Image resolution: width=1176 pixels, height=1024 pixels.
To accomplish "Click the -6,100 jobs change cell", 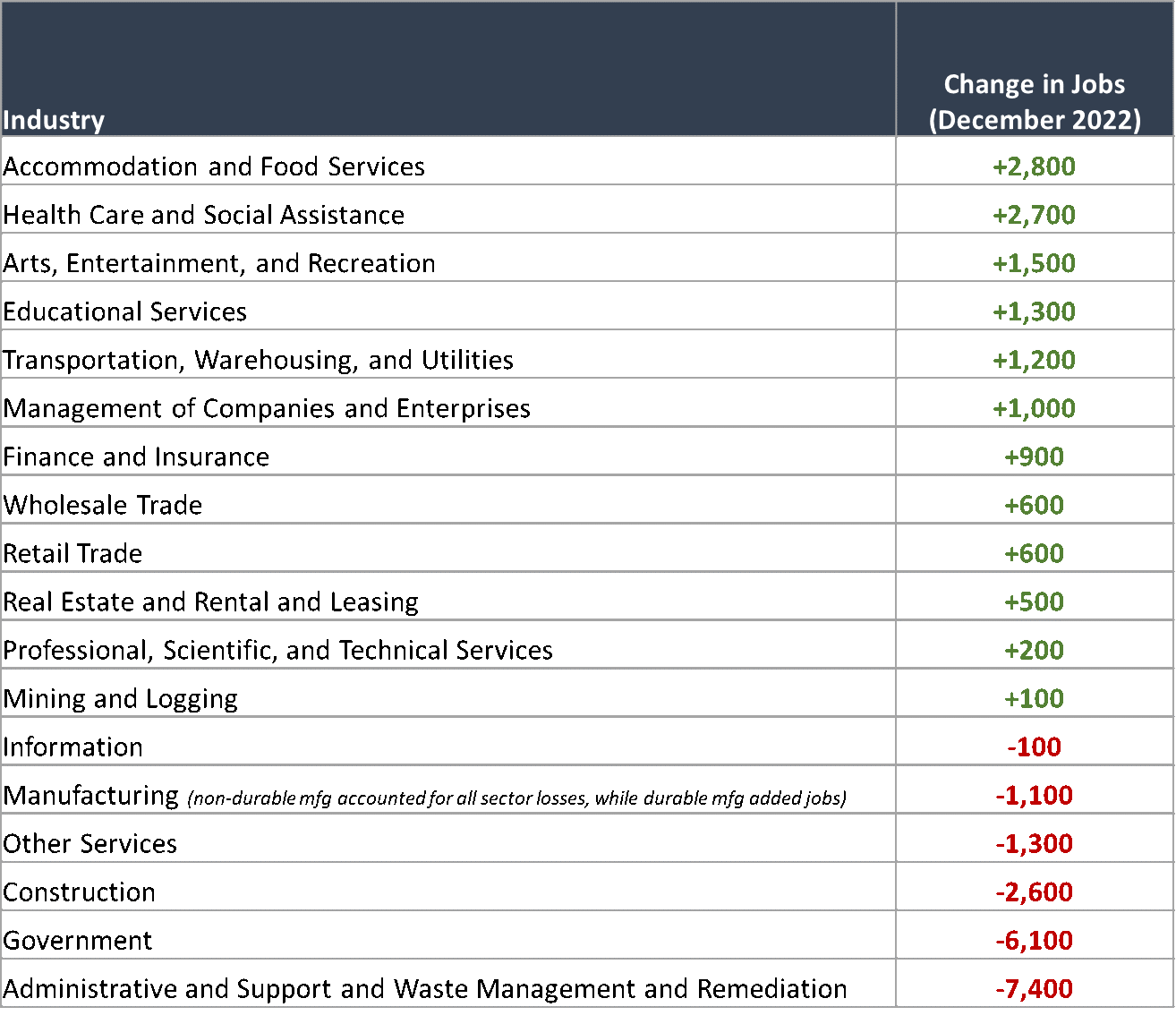I will pyautogui.click(x=1035, y=940).
